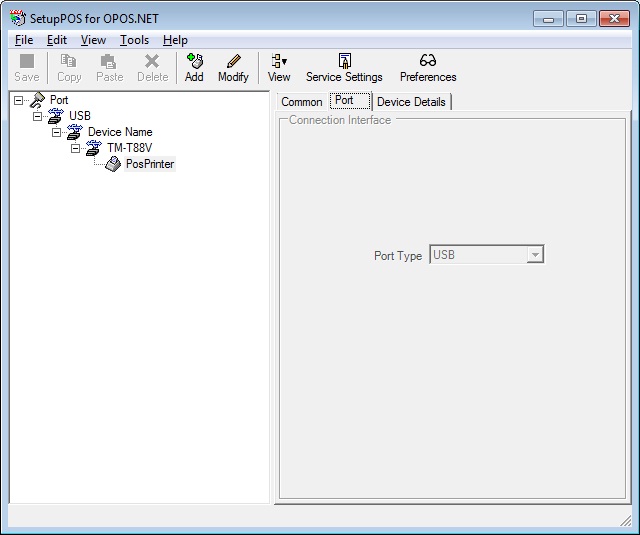Viewport: 640px width, 535px height.
Task: Click the Copy toolbar icon
Action: point(68,61)
